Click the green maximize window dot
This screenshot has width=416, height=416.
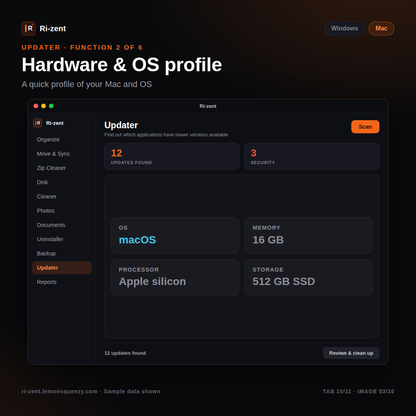[x=51, y=106]
